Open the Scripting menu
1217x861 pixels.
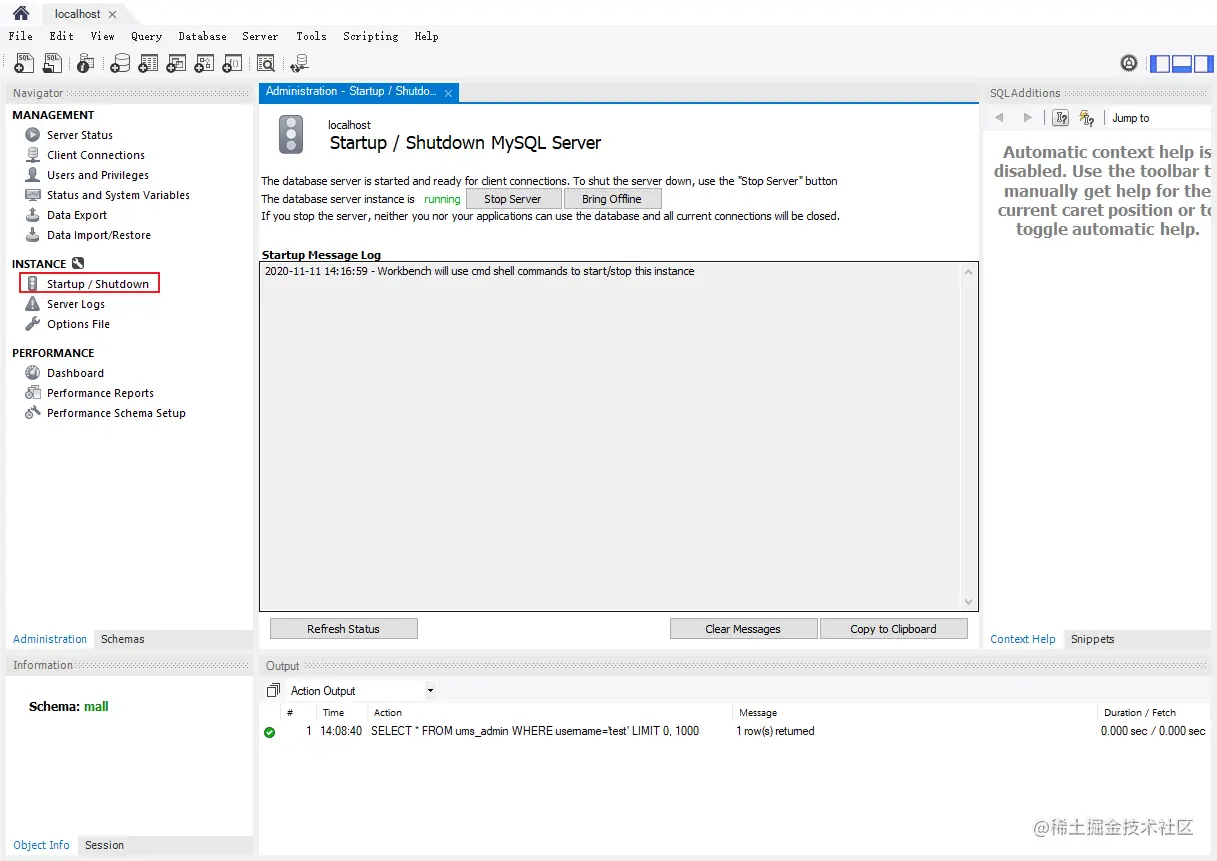tap(370, 36)
